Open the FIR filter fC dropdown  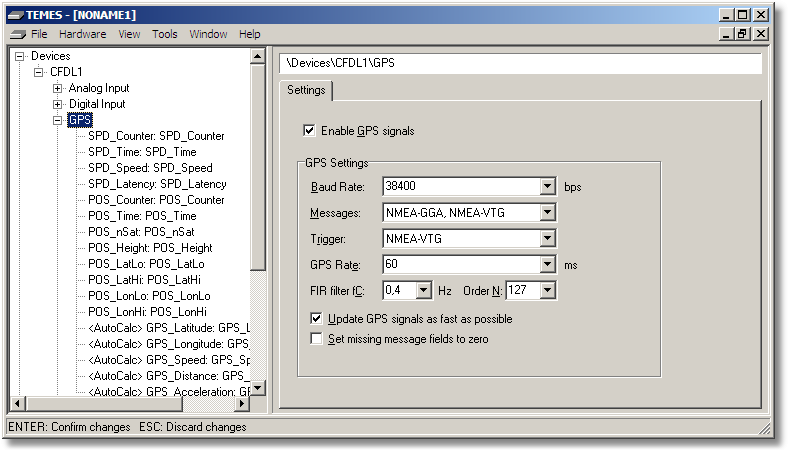tap(424, 290)
